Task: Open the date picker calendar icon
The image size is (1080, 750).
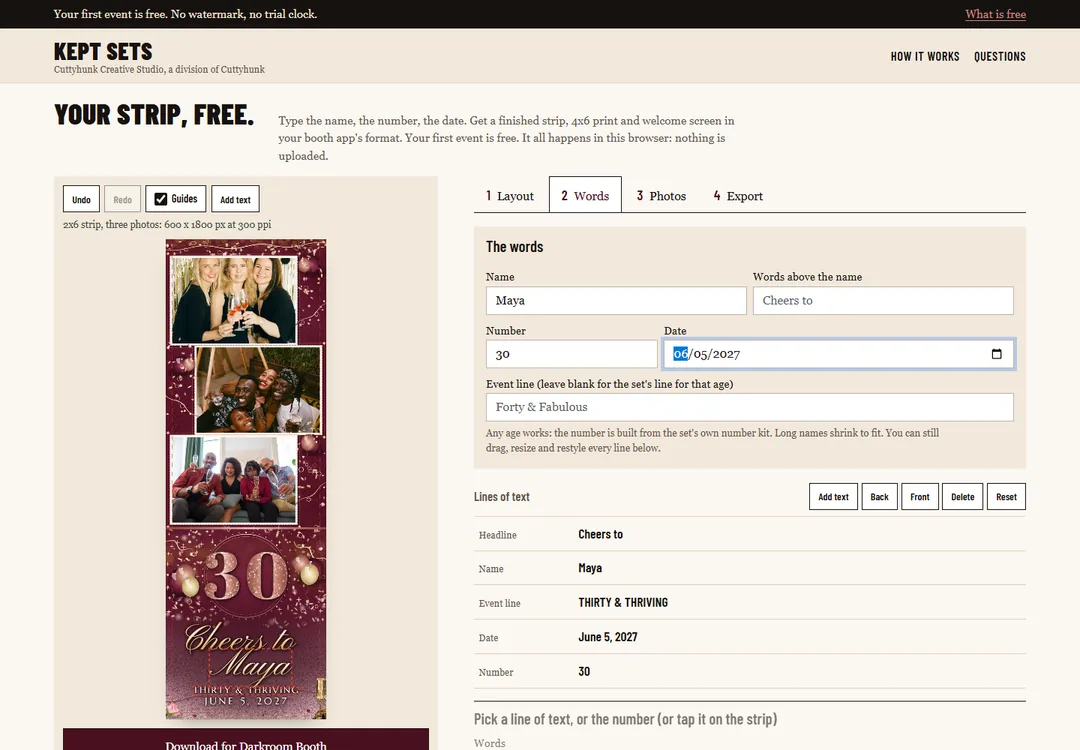Action: tap(996, 354)
